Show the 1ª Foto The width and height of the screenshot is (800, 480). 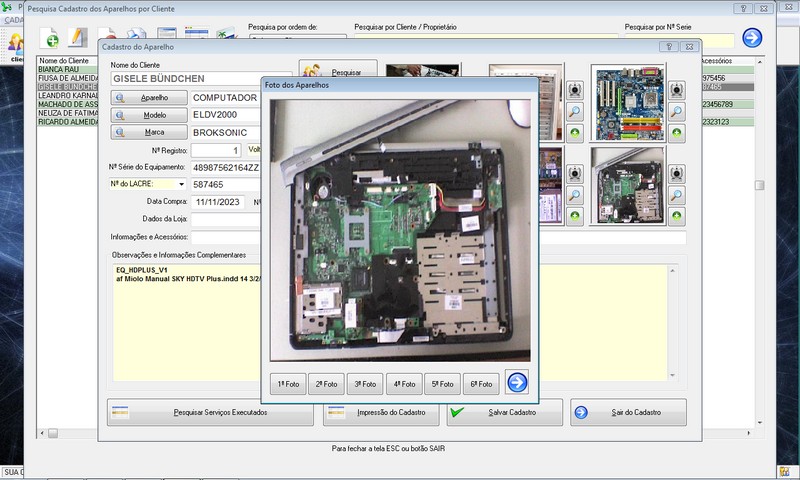coord(288,384)
